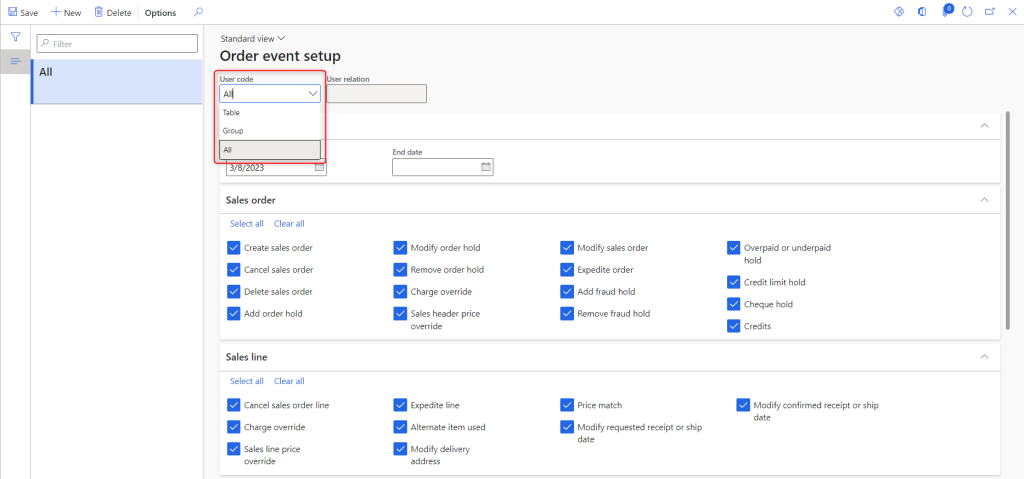Click Clear all under Sales line
1024x479 pixels.
point(289,381)
